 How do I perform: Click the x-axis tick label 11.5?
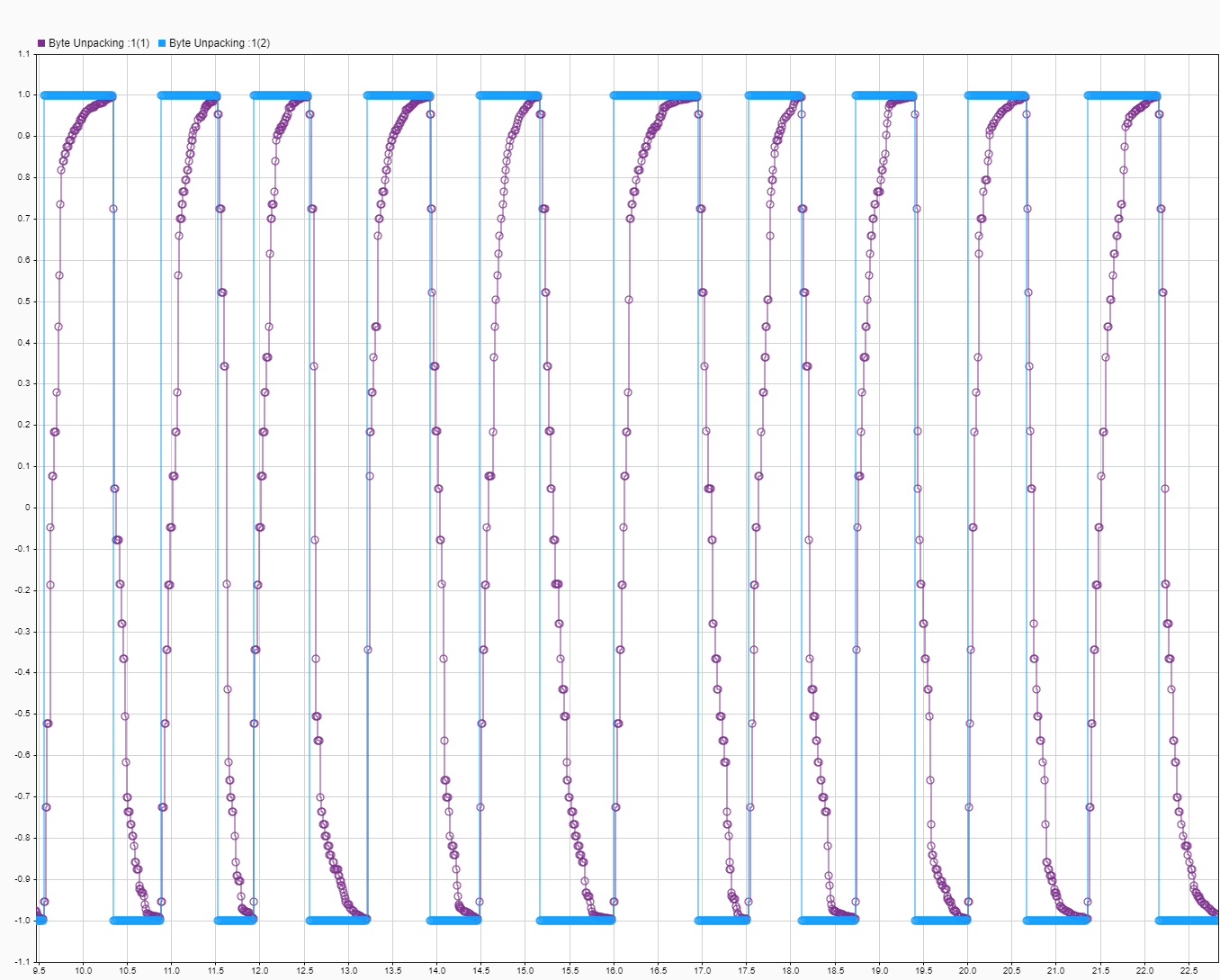click(215, 971)
